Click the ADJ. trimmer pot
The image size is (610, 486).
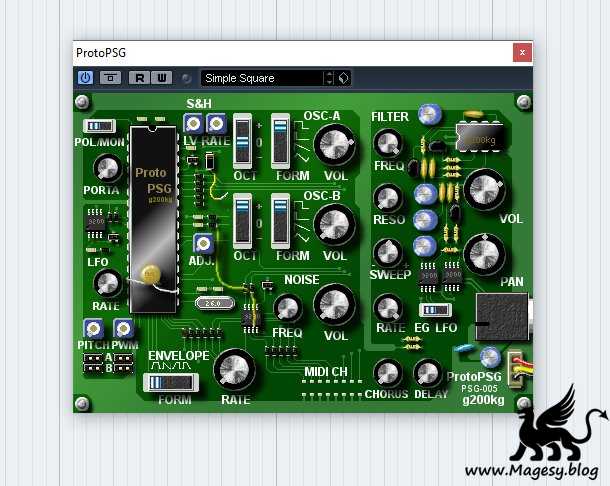click(203, 244)
